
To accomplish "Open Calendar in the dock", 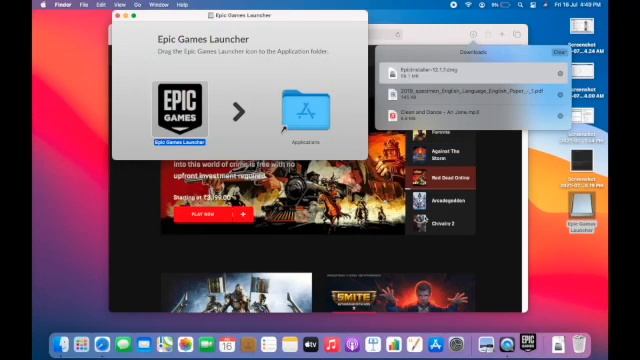I will pos(227,344).
